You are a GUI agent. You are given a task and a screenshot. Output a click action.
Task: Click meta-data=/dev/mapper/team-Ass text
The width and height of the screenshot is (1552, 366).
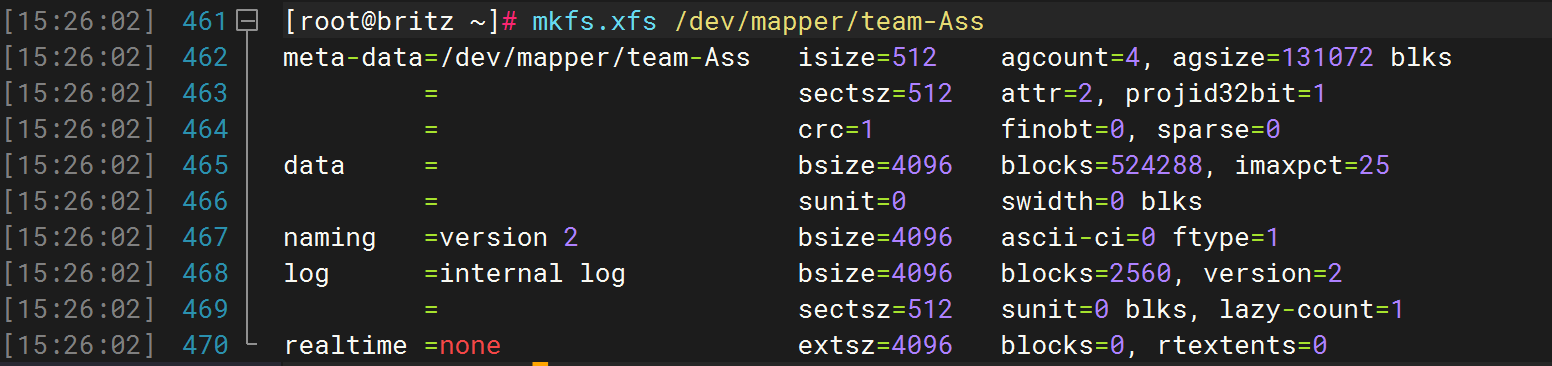pos(517,57)
